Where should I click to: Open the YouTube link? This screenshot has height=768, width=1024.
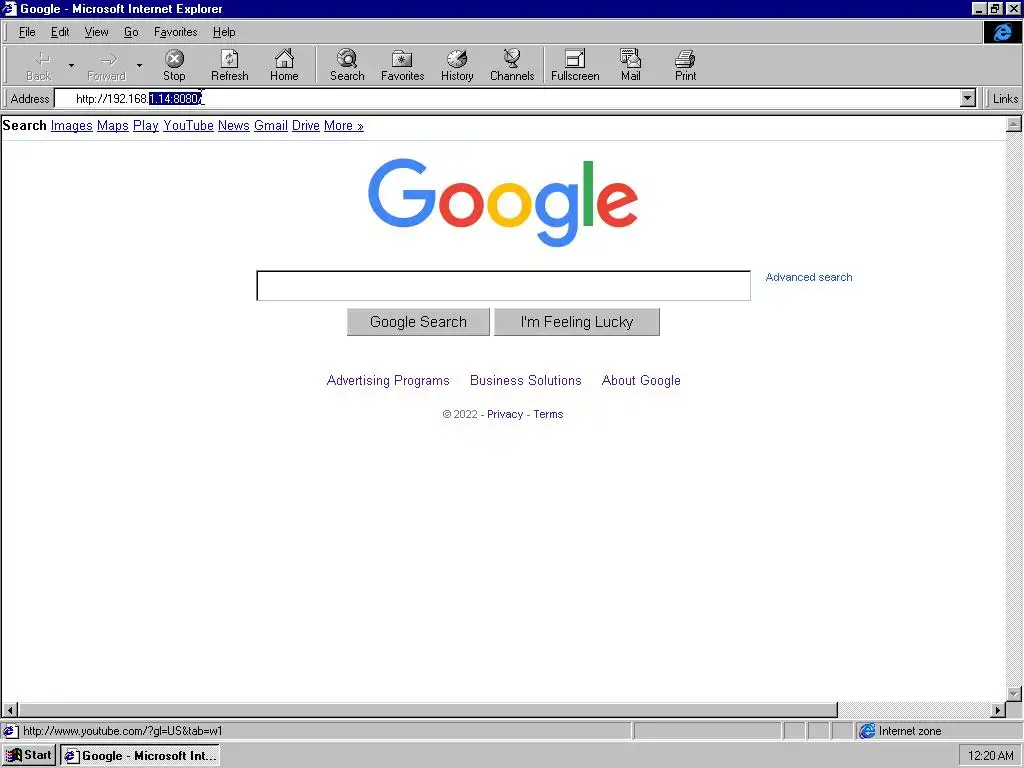click(x=188, y=125)
